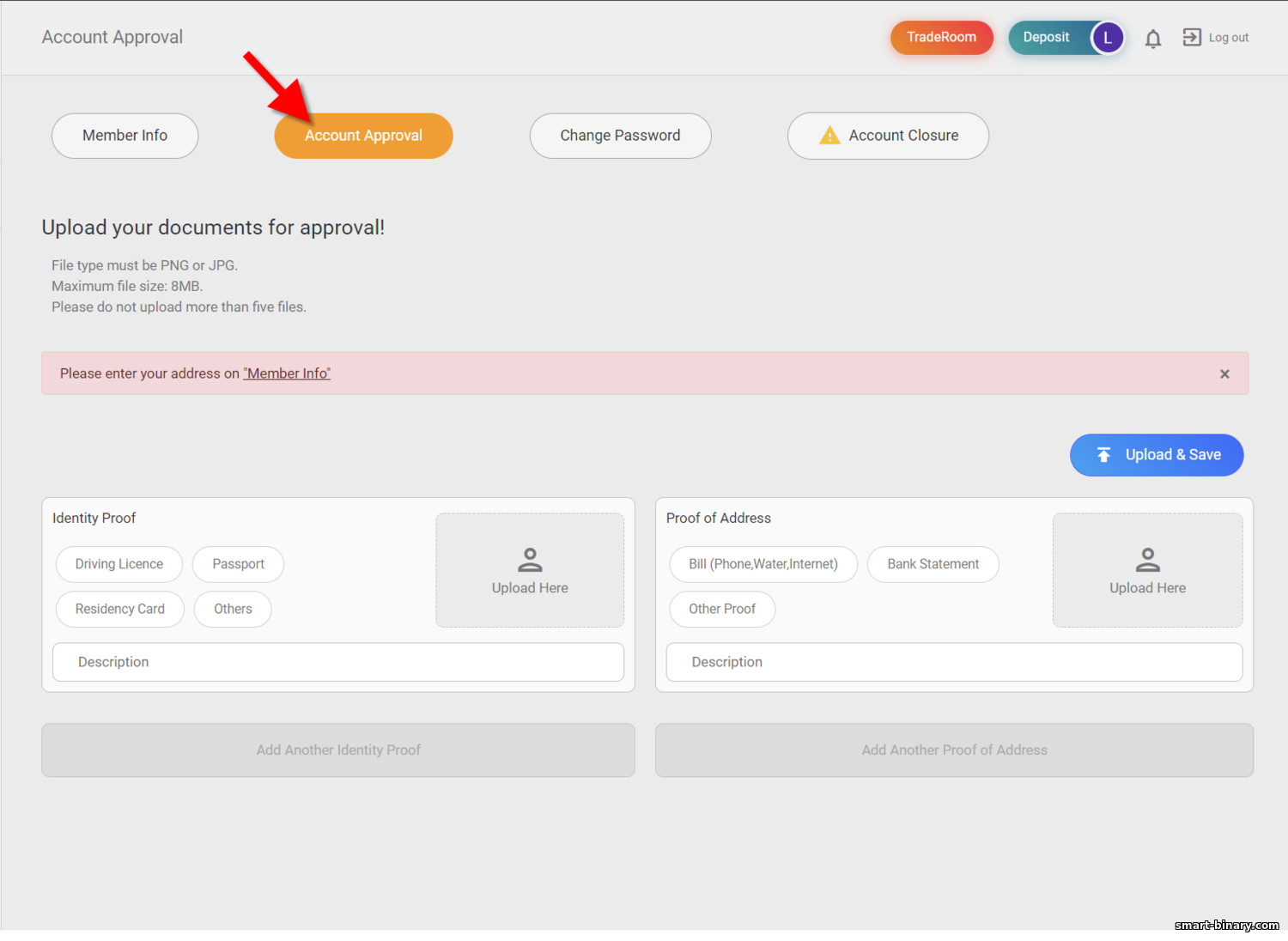This screenshot has width=1288, height=941.
Task: Select Others identity proof type
Action: click(x=233, y=609)
